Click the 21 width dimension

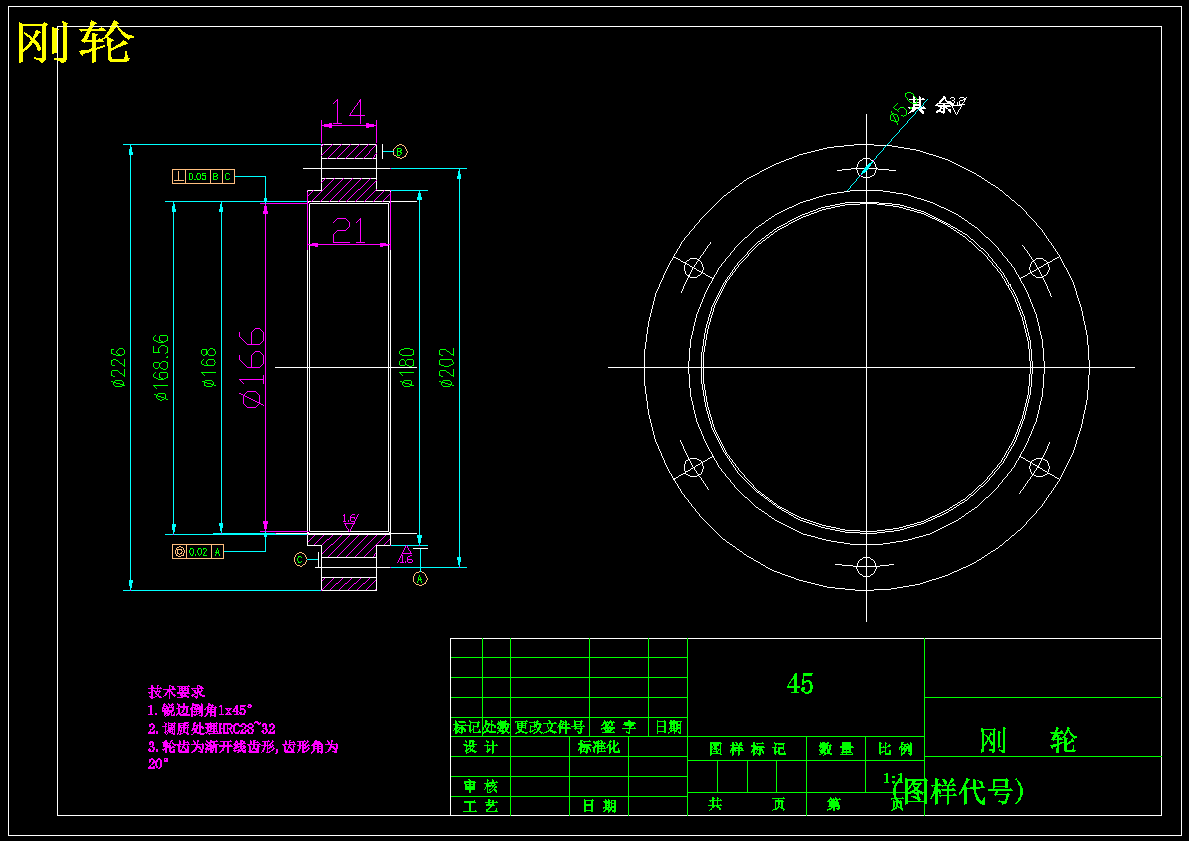tap(349, 230)
